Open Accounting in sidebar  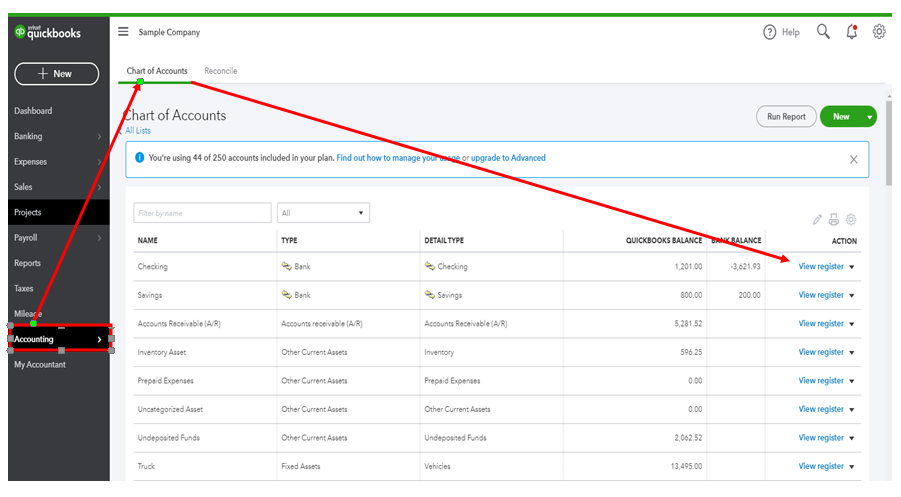click(34, 339)
